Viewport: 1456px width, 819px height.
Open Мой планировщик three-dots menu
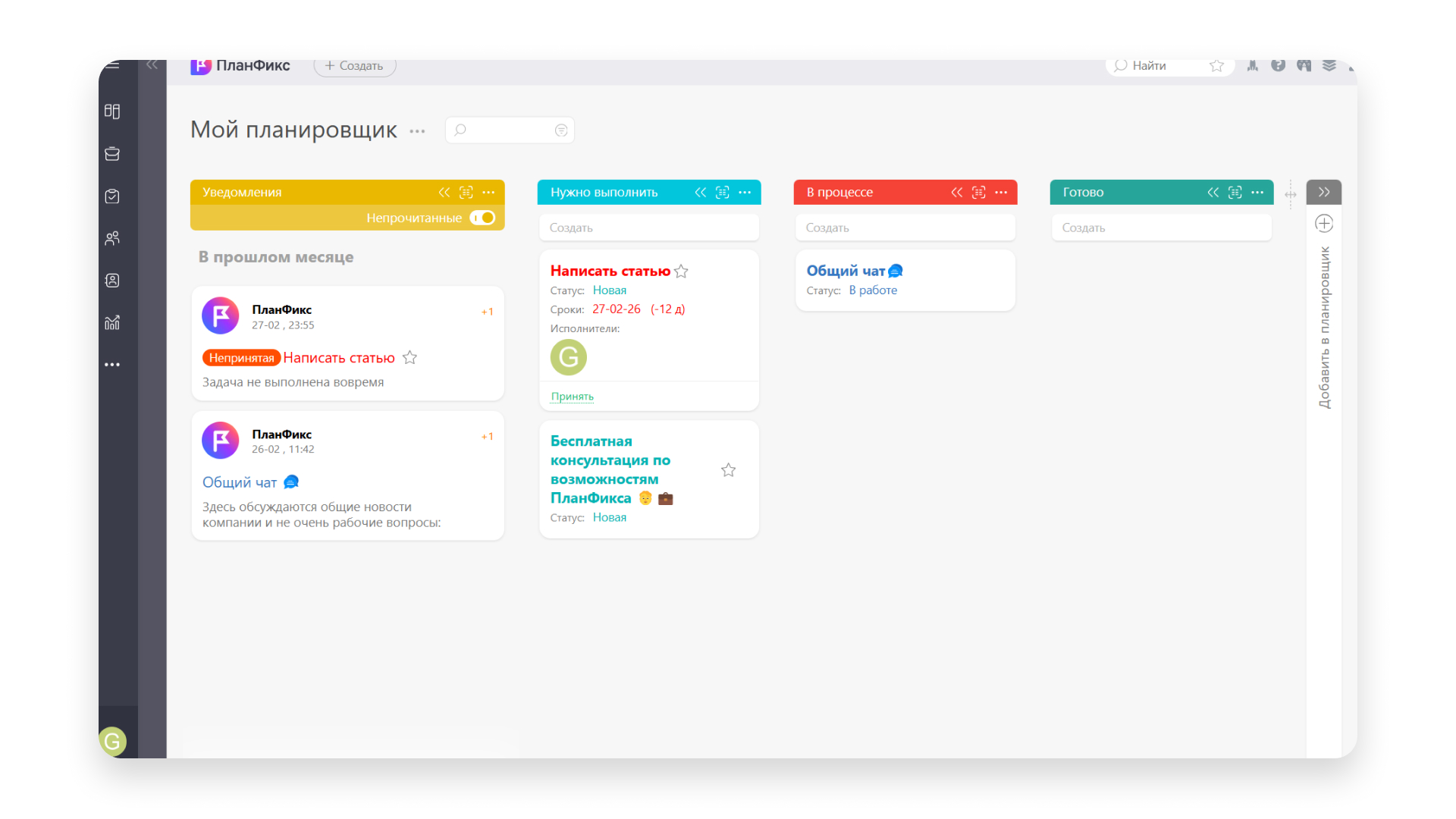coord(417,131)
